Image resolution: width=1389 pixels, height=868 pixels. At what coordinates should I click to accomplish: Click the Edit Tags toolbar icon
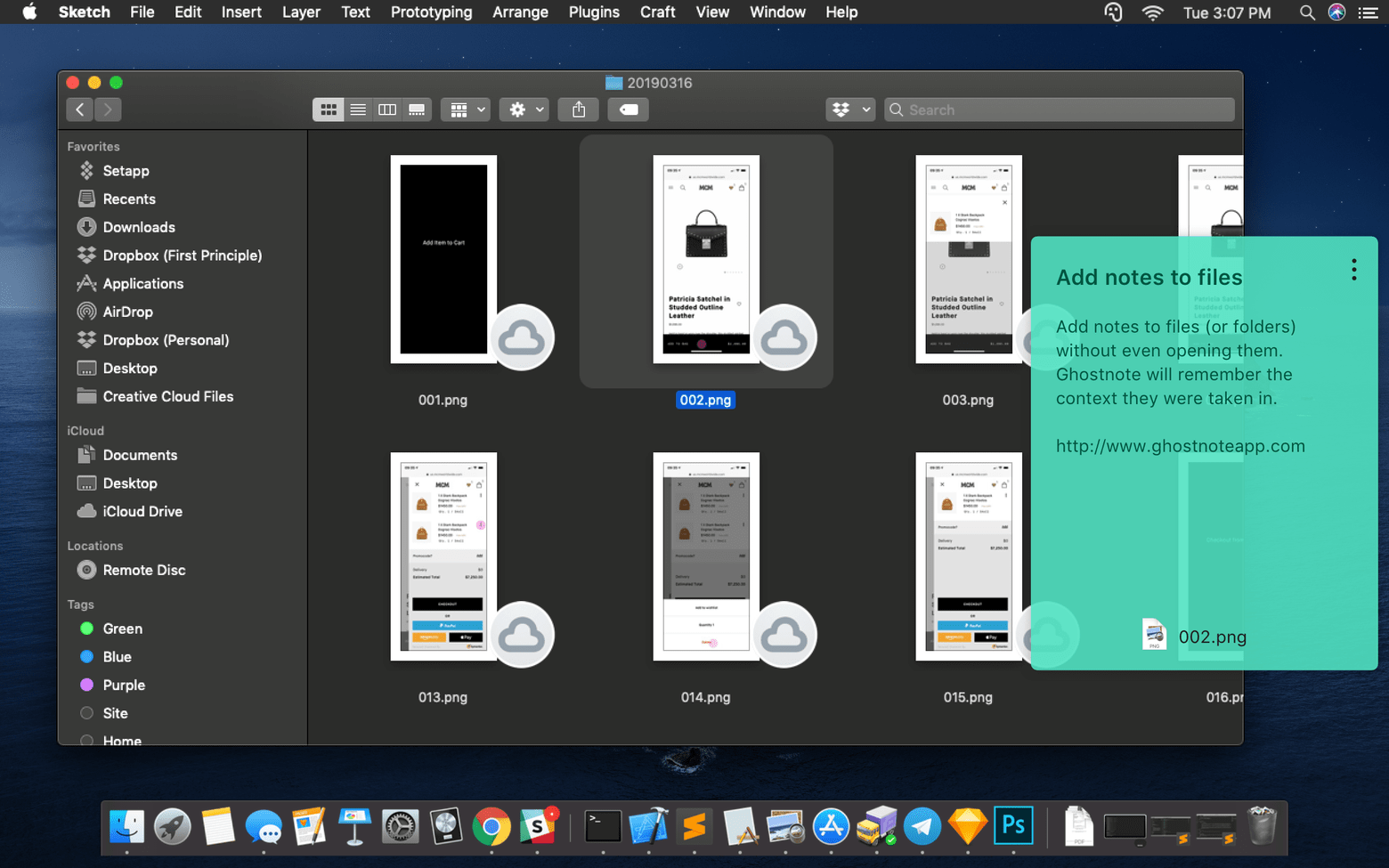click(x=629, y=110)
